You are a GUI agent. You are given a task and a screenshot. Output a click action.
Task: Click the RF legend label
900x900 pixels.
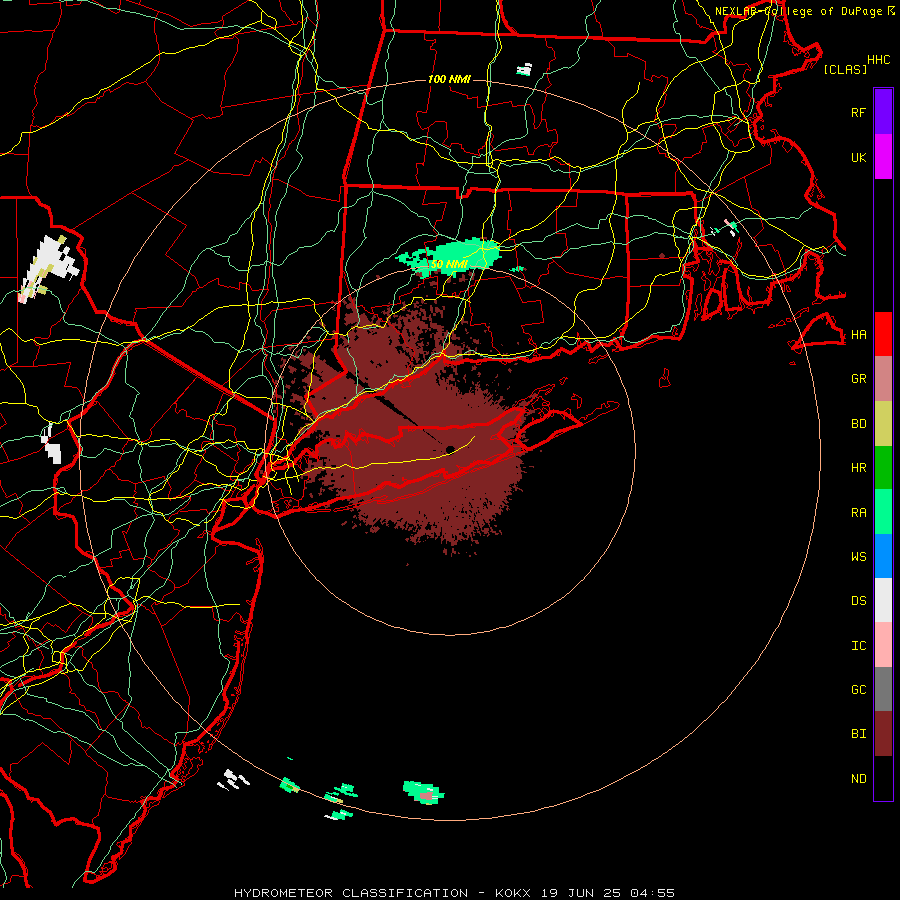(858, 112)
